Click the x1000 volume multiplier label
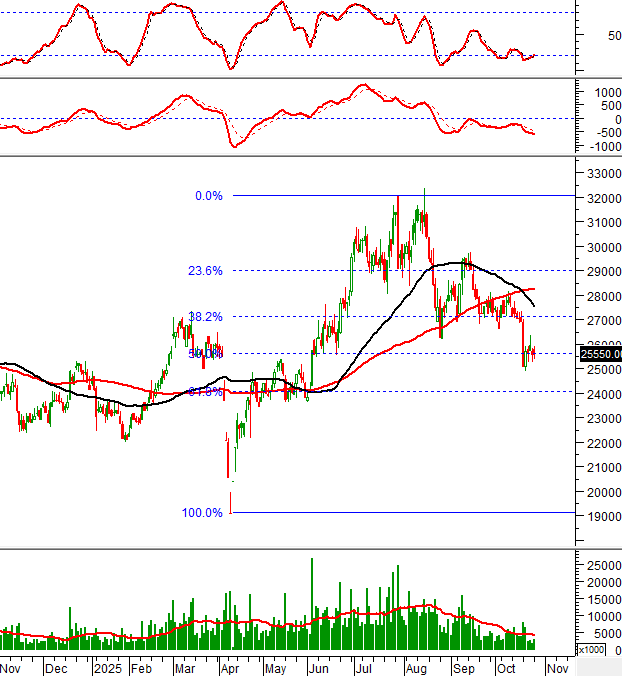Screen dimensions: 622x676 coord(592,650)
